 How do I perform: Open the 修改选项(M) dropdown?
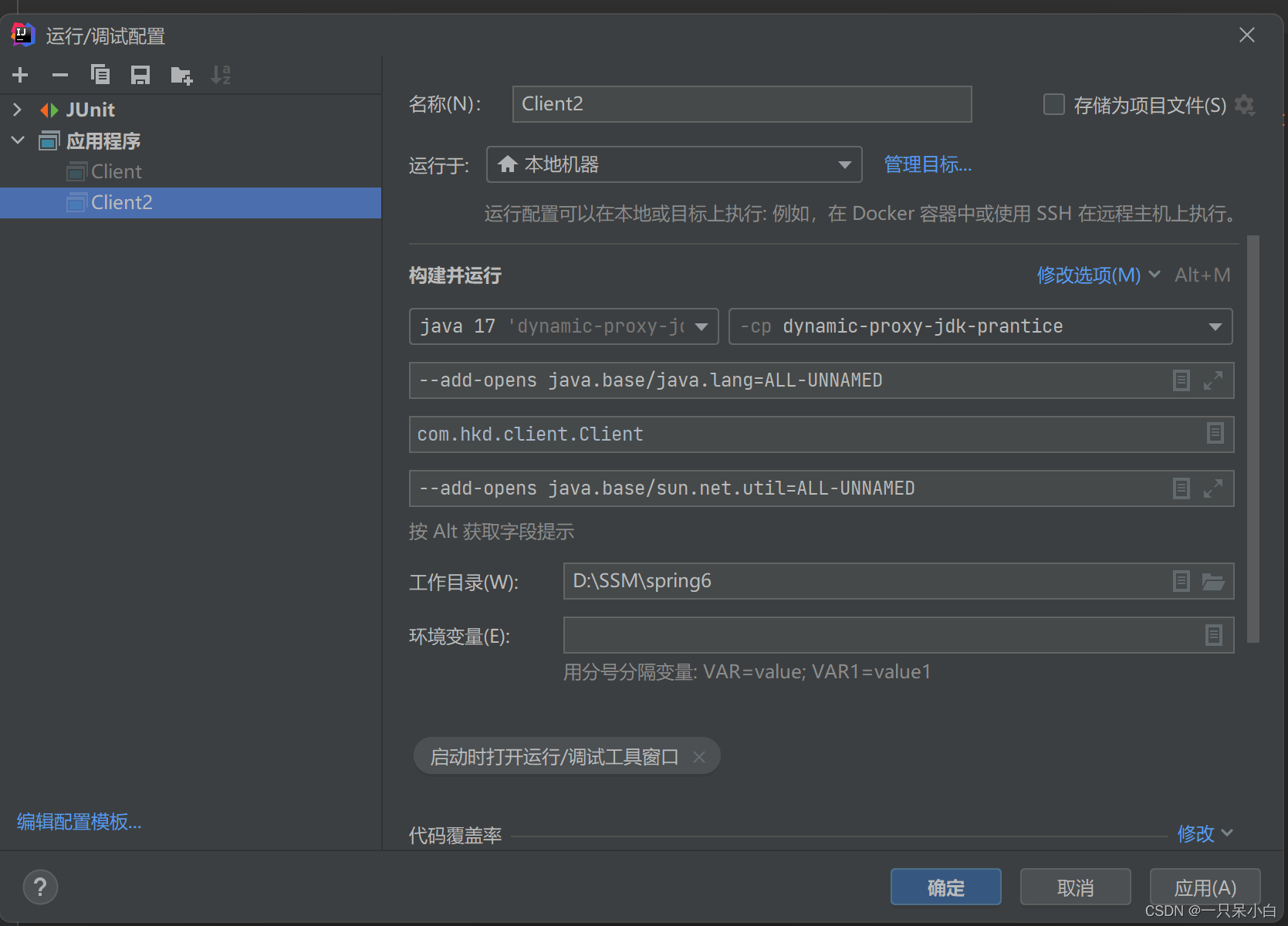coord(1098,275)
